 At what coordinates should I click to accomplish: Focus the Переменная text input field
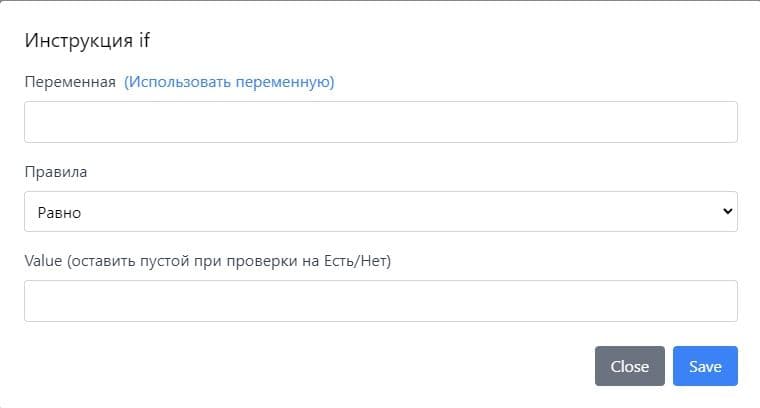coord(380,122)
